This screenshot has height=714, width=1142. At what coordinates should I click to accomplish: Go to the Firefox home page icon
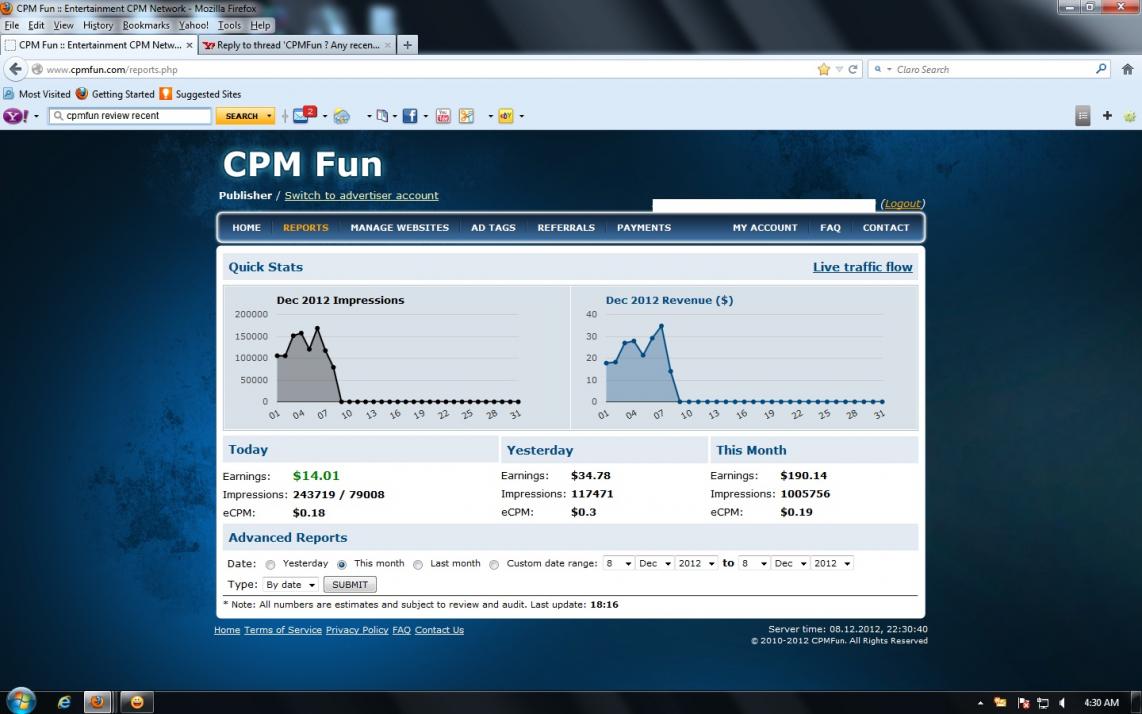pyautogui.click(x=1127, y=69)
